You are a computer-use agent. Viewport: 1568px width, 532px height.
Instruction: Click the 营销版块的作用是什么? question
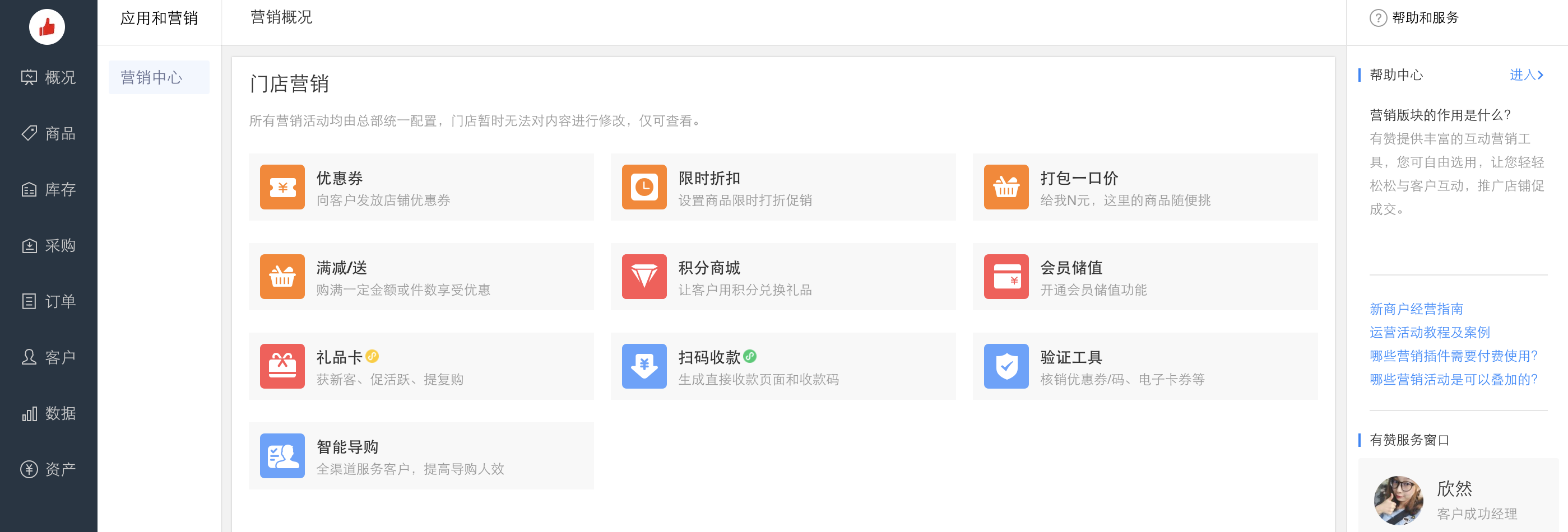tap(1440, 115)
